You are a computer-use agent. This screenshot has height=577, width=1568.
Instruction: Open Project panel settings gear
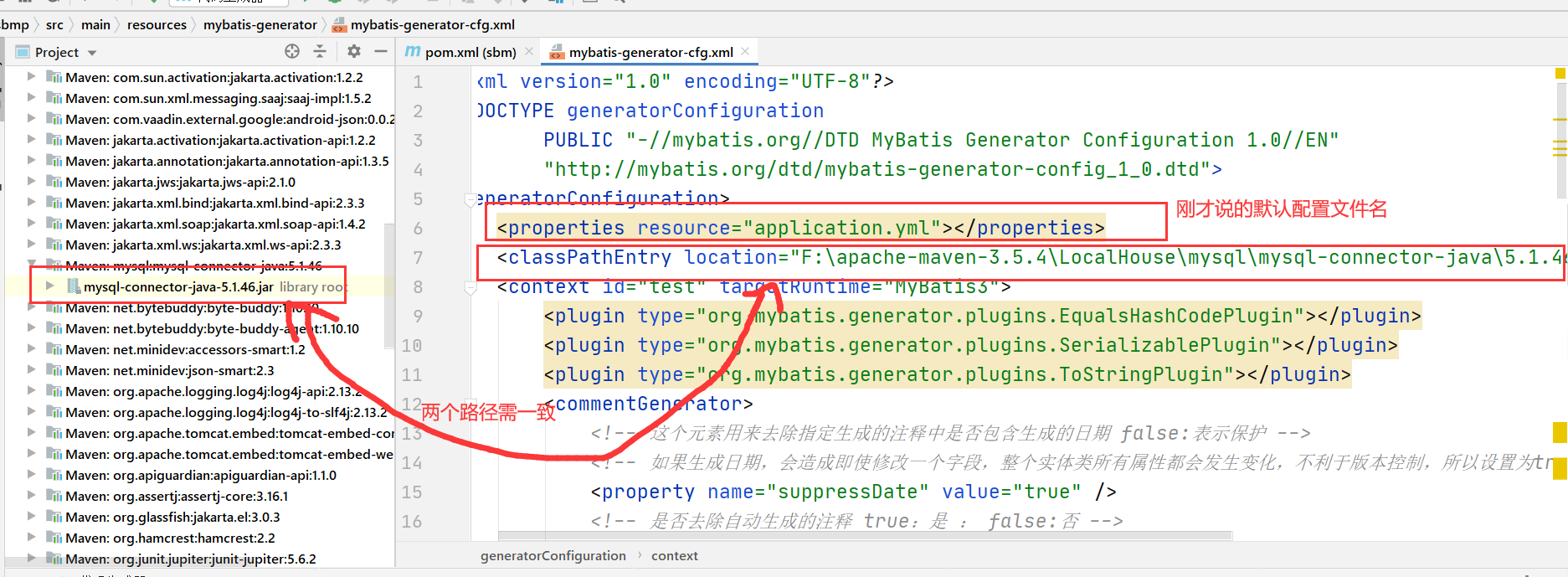click(x=354, y=51)
